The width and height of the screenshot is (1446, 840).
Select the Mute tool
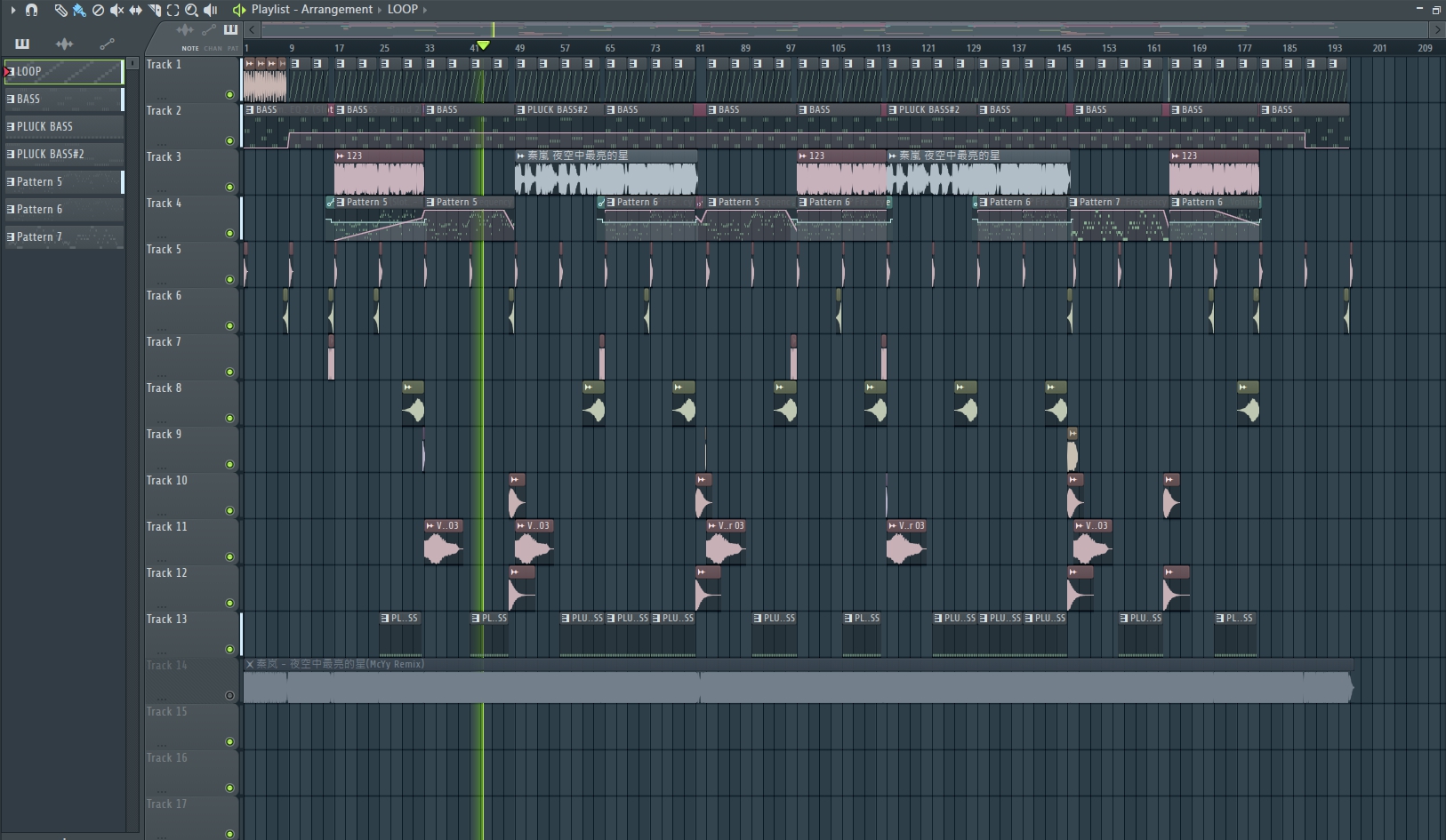pyautogui.click(x=116, y=10)
